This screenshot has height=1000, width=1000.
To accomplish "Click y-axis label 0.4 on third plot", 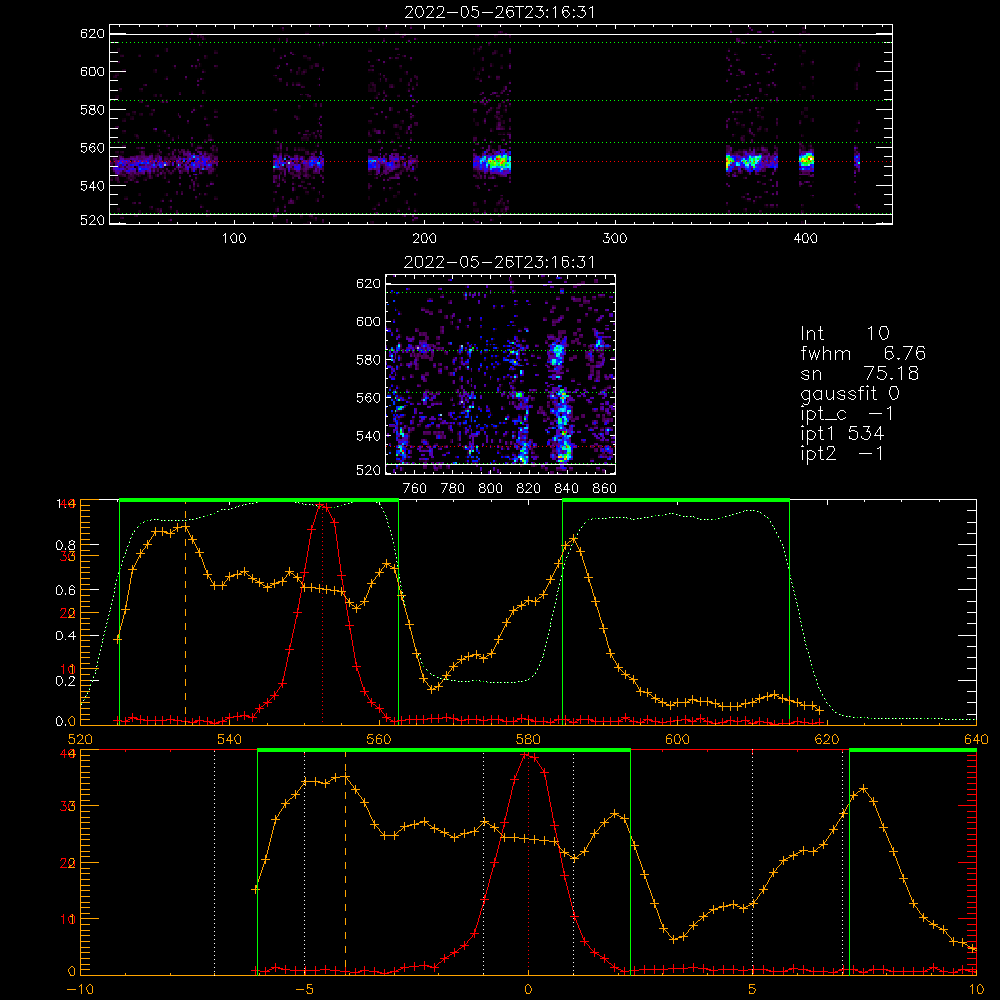I will [x=66, y=636].
